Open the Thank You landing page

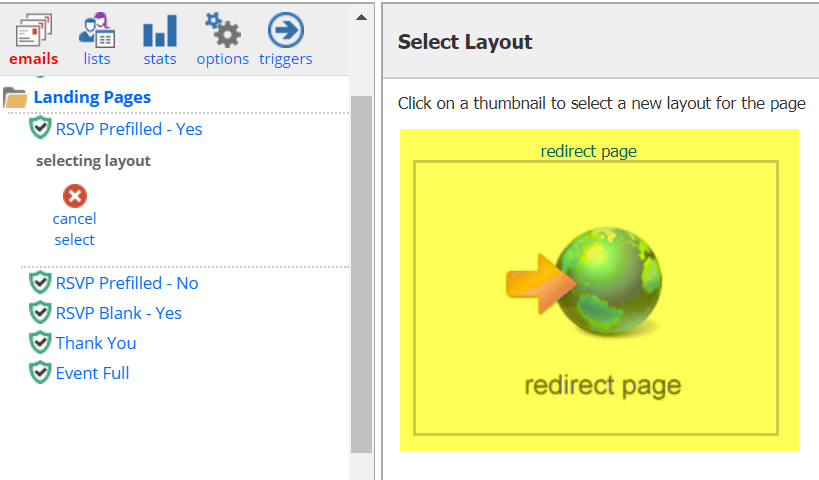96,343
